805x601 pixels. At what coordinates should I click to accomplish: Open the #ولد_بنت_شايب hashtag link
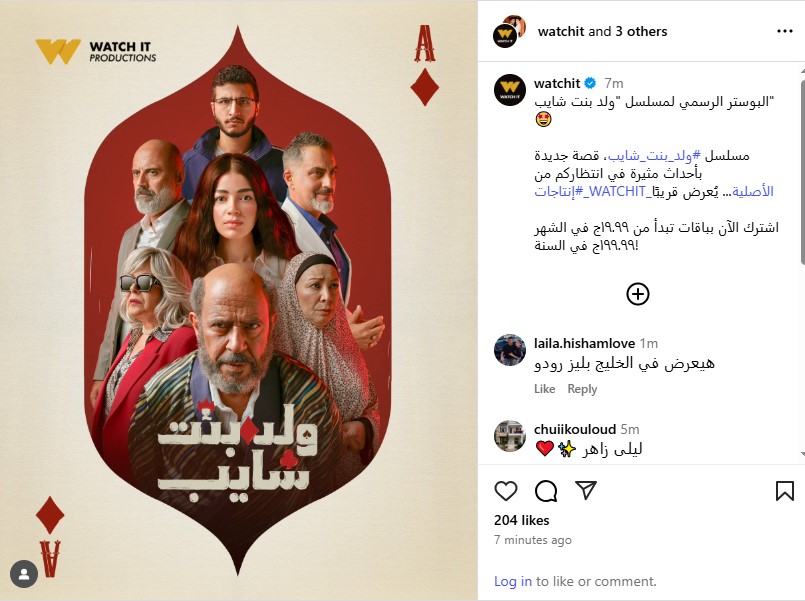(655, 156)
